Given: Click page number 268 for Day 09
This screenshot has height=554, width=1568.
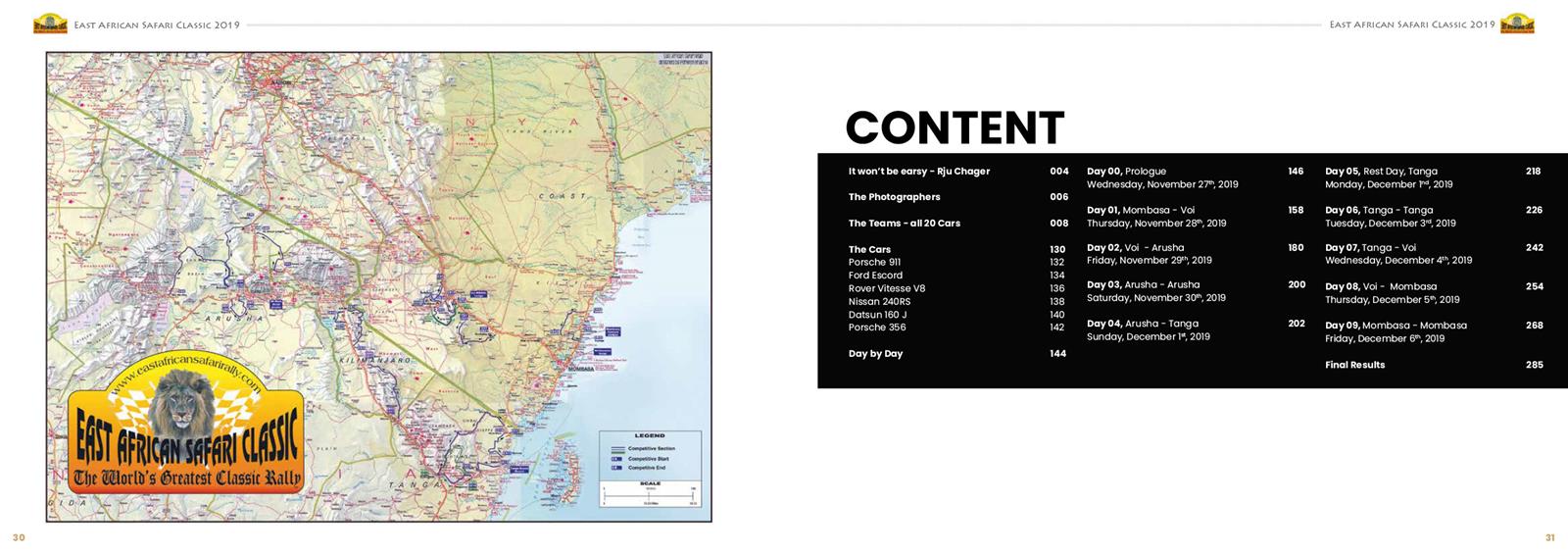Looking at the screenshot, I should click(1535, 326).
